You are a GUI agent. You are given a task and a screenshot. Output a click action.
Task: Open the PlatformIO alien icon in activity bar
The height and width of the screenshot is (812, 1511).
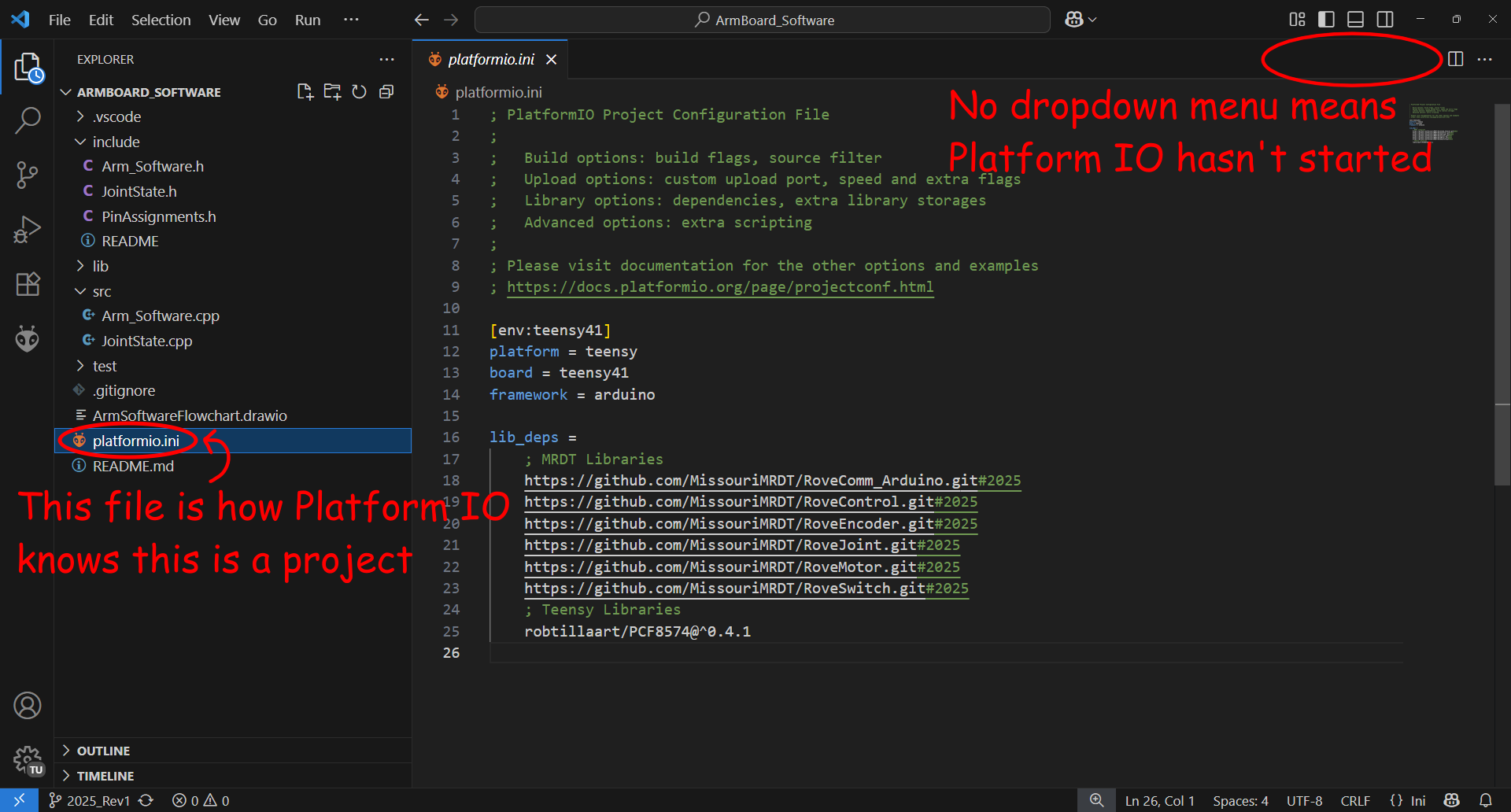tap(27, 339)
